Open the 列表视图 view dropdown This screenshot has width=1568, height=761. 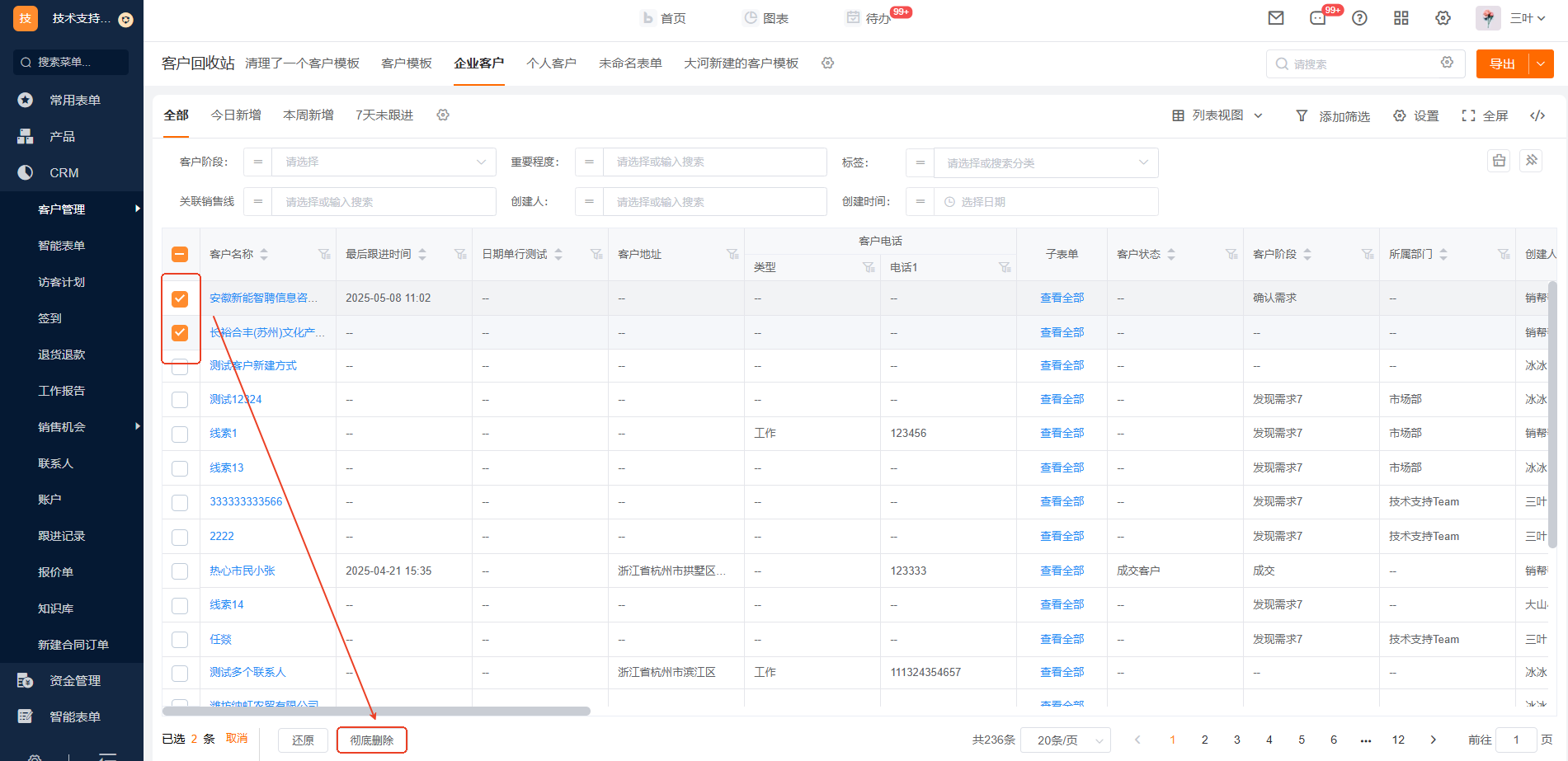[1217, 116]
